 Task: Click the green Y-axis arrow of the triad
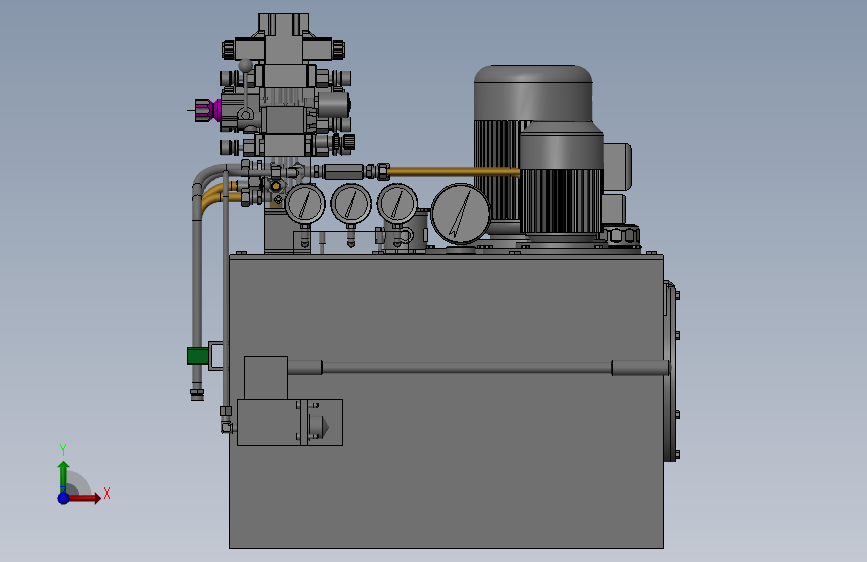(63, 475)
